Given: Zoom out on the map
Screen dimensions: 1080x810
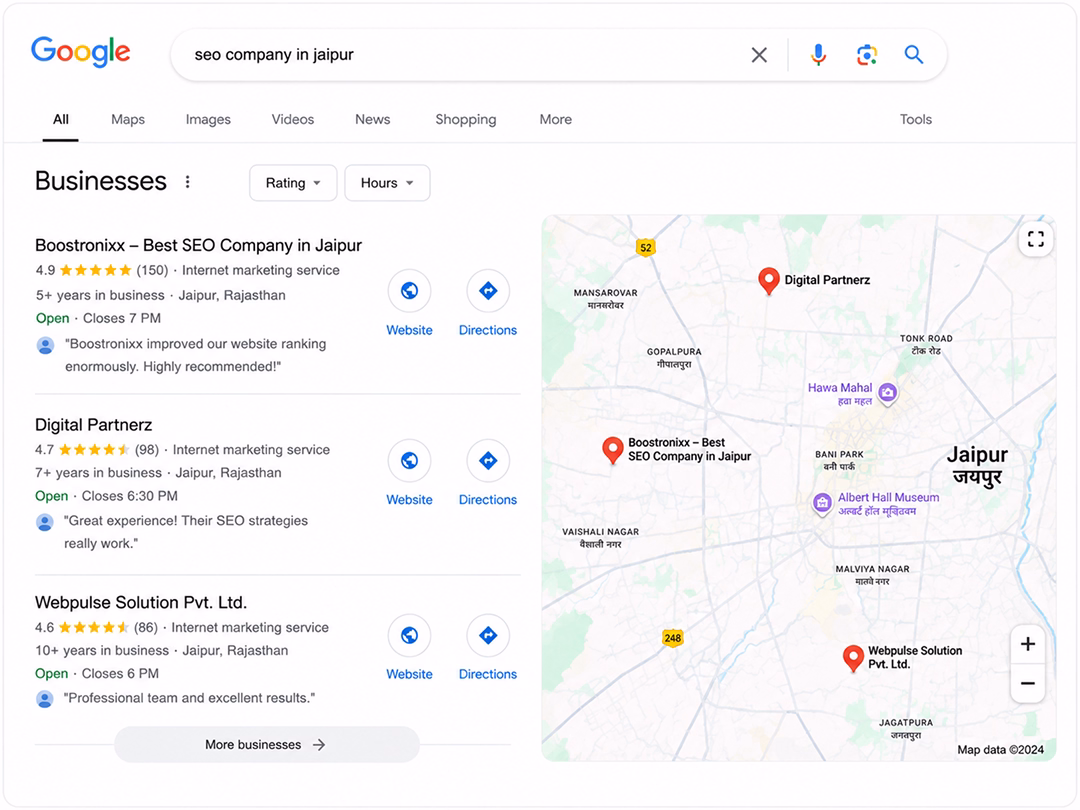Looking at the screenshot, I should point(1028,683).
